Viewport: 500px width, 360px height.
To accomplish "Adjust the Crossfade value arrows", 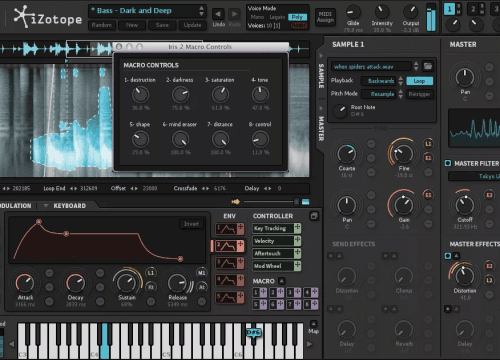I will pos(206,188).
